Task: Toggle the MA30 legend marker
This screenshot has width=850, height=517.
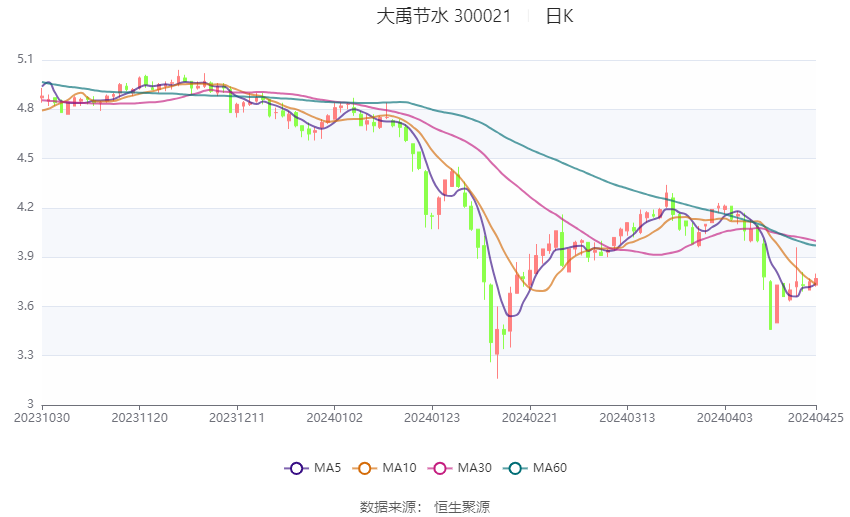Action: [x=436, y=468]
